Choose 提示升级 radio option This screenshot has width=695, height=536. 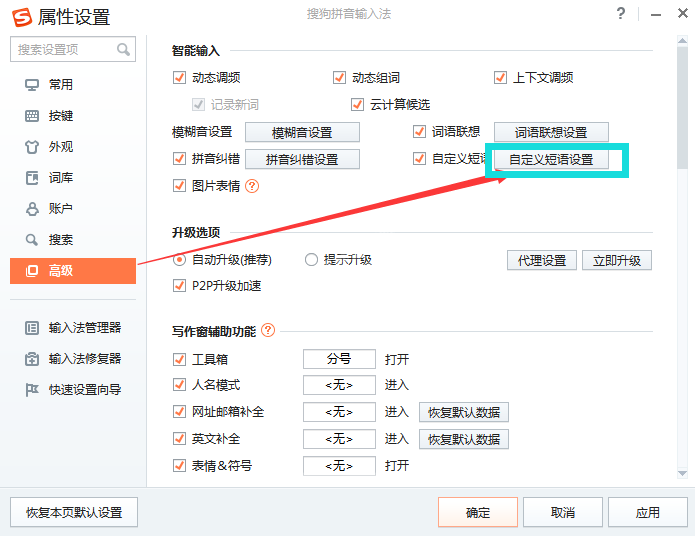click(311, 260)
